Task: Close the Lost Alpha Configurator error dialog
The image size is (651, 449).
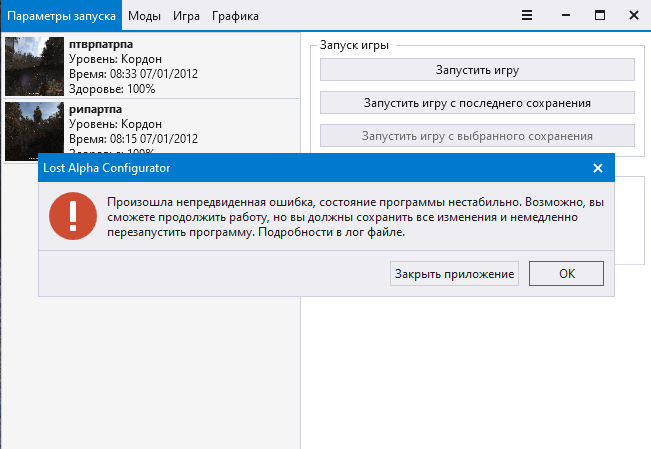Action: pyautogui.click(x=597, y=168)
